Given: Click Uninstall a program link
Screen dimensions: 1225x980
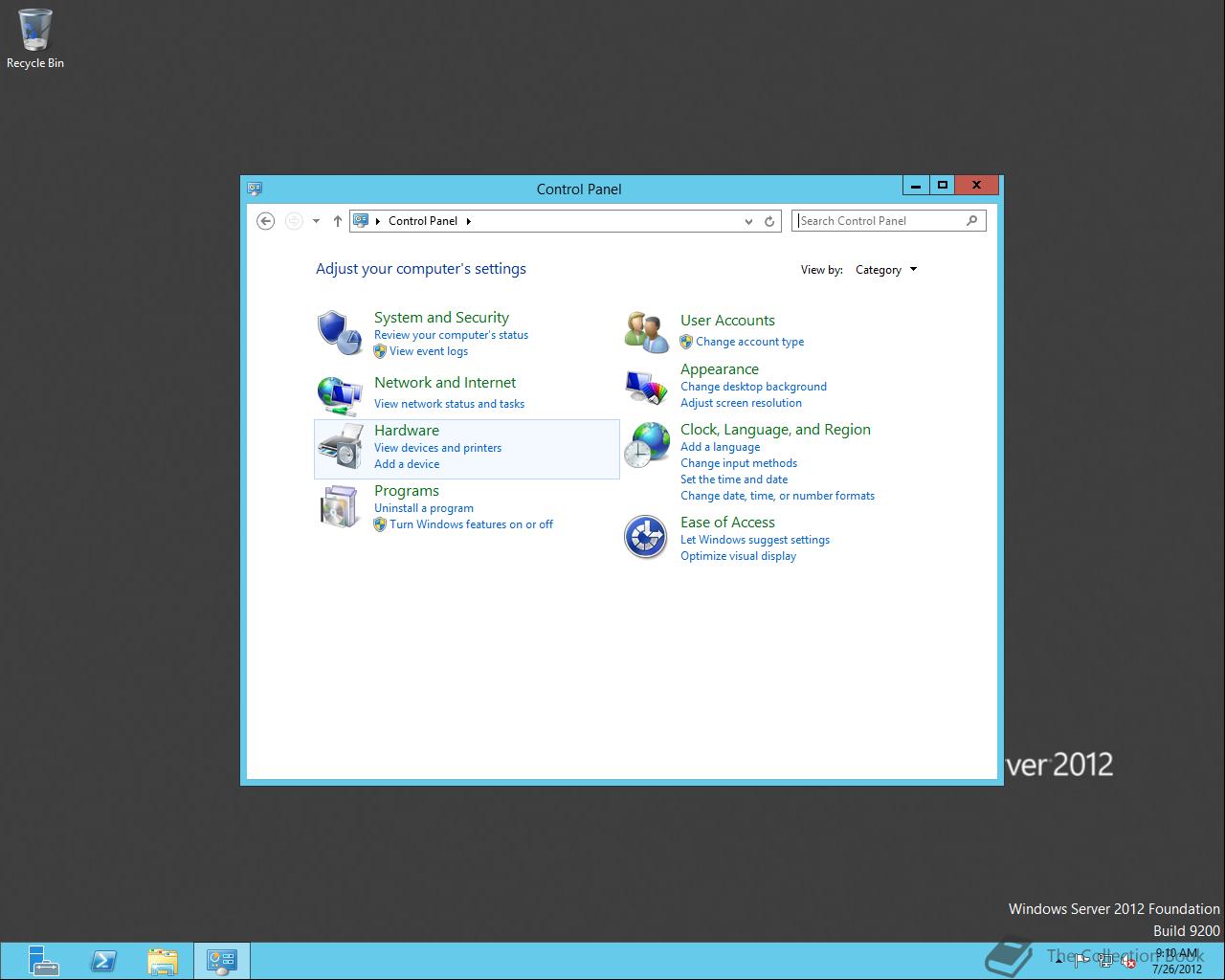Looking at the screenshot, I should tap(424, 508).
